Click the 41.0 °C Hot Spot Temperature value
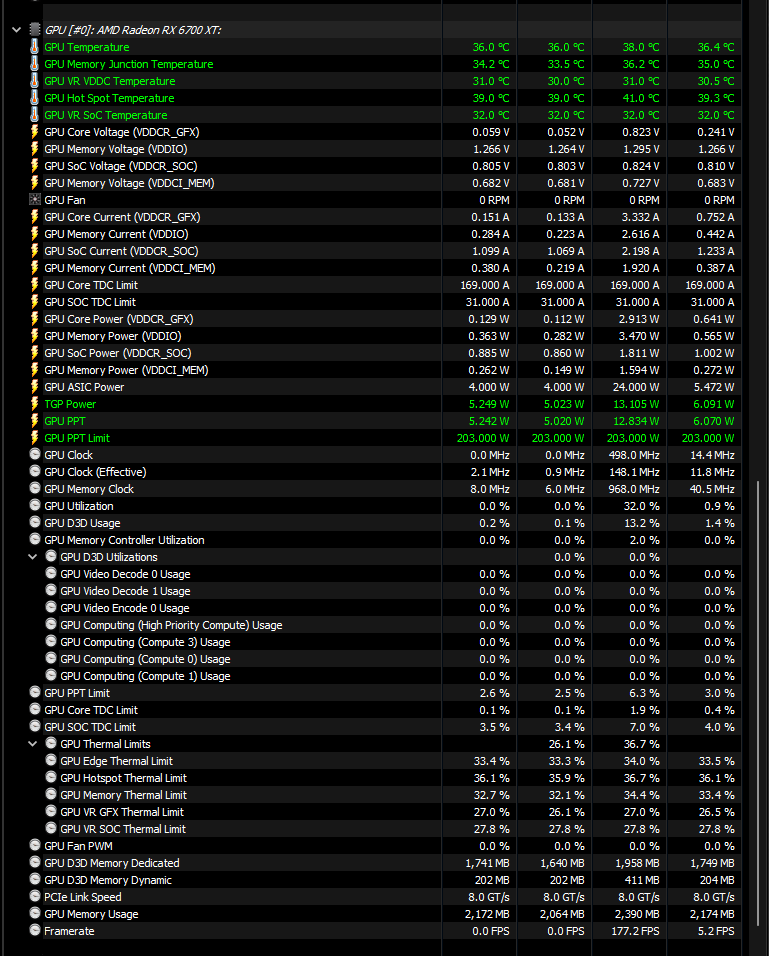 pos(641,98)
